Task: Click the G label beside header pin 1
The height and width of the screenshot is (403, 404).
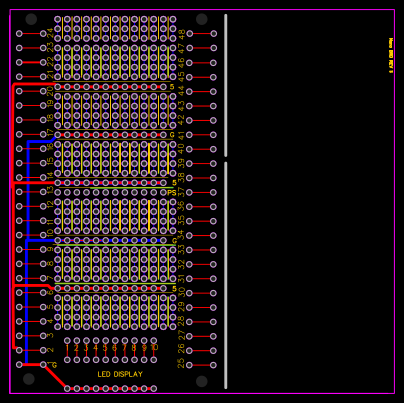Action: coord(54,365)
